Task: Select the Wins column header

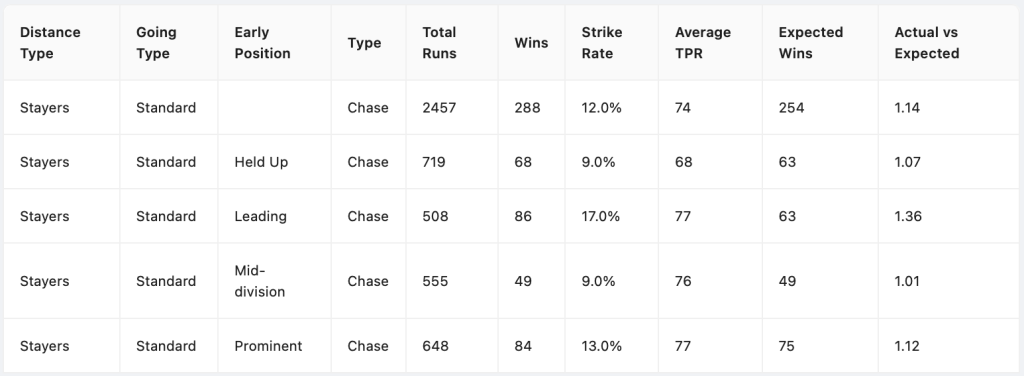Action: point(531,43)
